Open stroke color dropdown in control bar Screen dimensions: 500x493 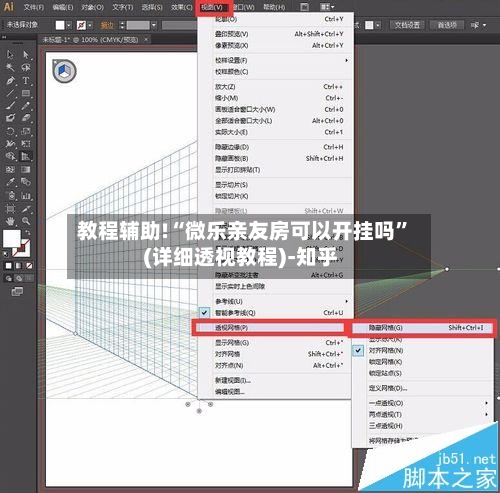(90, 25)
